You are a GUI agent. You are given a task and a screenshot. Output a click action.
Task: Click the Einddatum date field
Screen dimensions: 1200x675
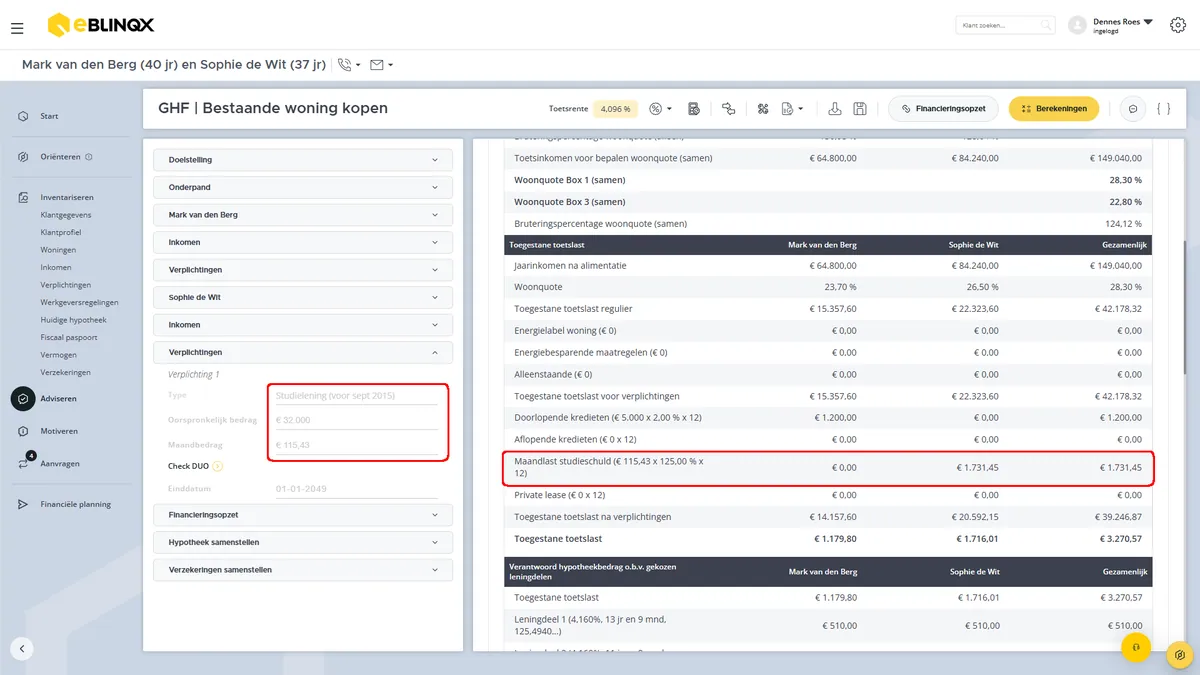coord(356,489)
